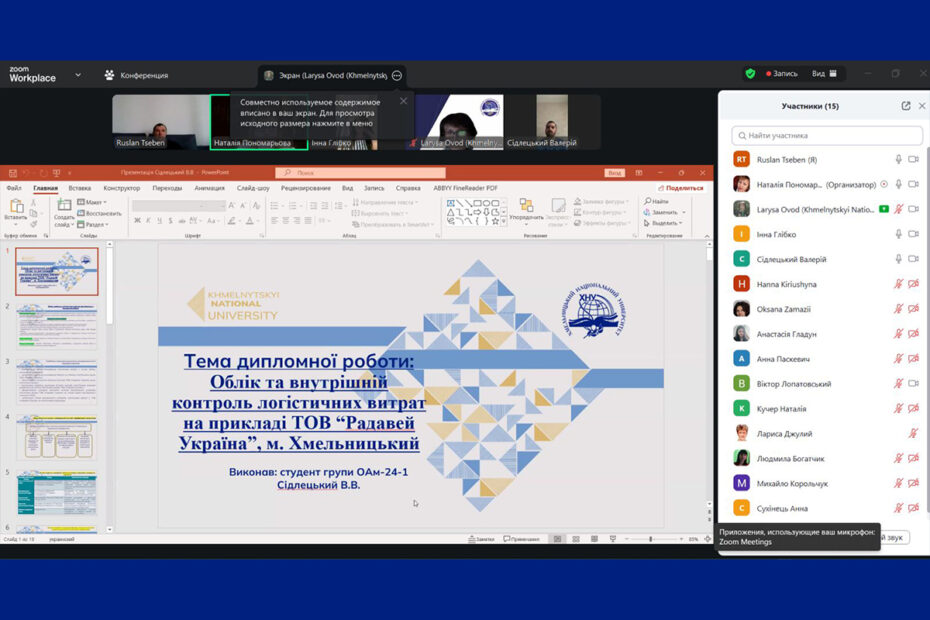Click Ruslan Tseben's microphone icon
Image resolution: width=930 pixels, height=620 pixels.
click(898, 159)
